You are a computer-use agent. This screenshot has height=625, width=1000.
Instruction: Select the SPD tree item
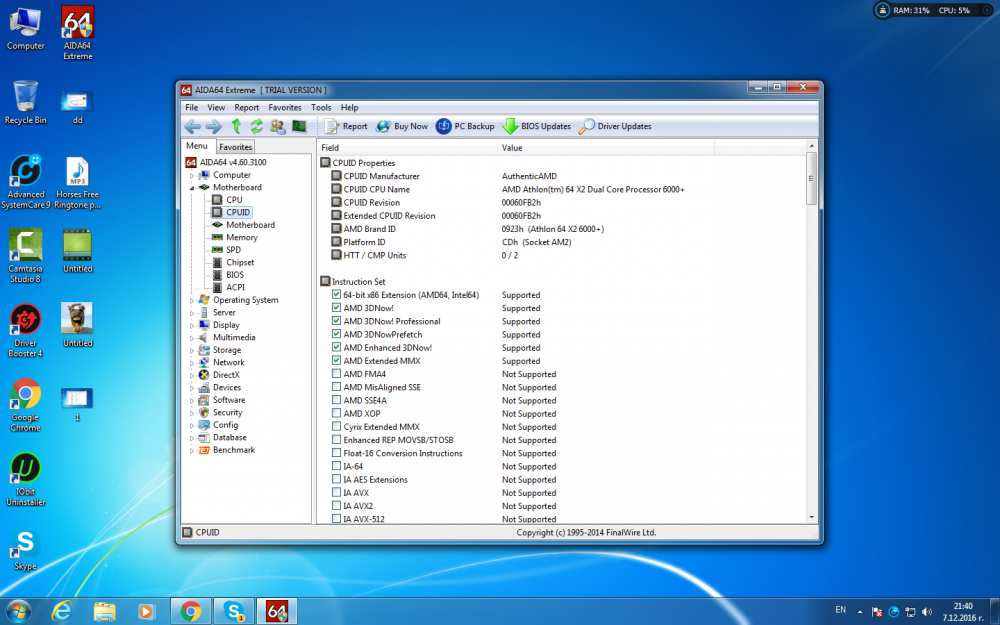coord(233,249)
